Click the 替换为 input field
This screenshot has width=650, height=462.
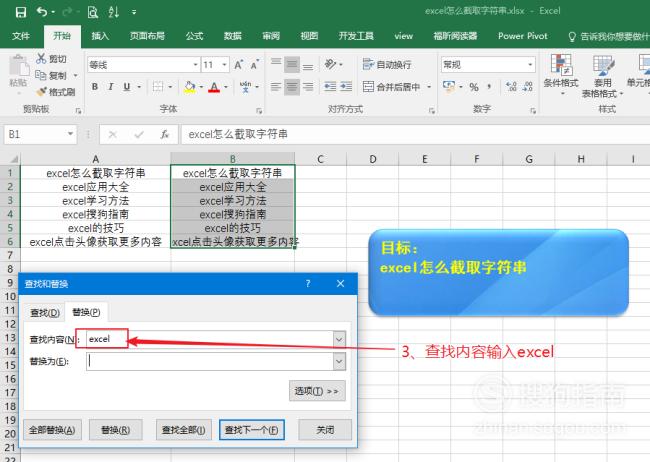click(209, 361)
